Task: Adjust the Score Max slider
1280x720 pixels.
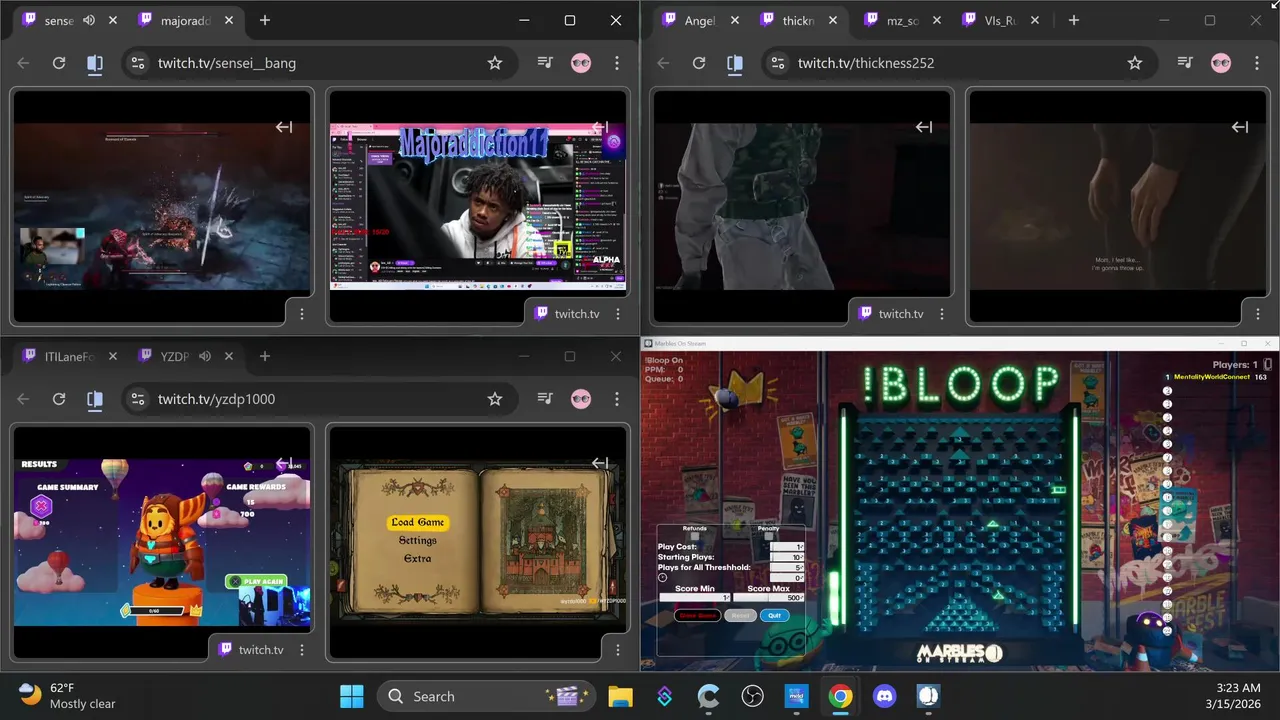Action: [x=768, y=597]
